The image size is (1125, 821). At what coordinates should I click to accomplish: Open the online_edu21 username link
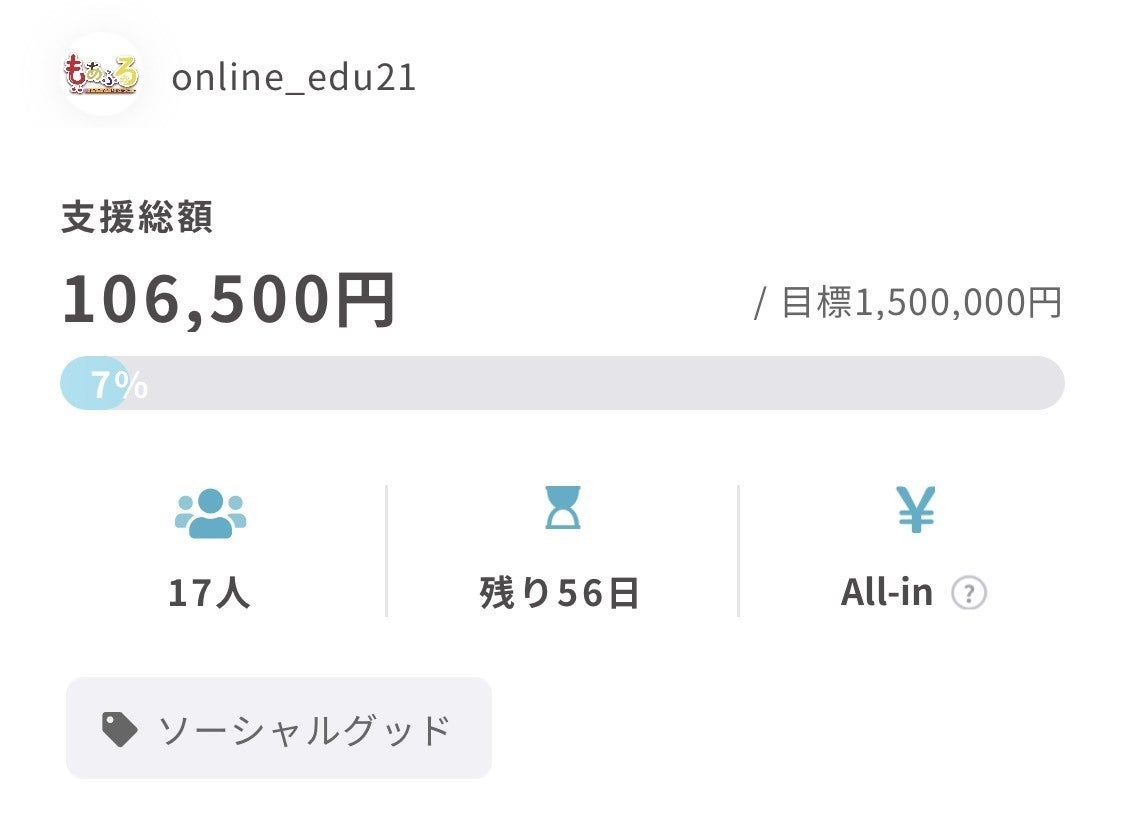coord(293,78)
